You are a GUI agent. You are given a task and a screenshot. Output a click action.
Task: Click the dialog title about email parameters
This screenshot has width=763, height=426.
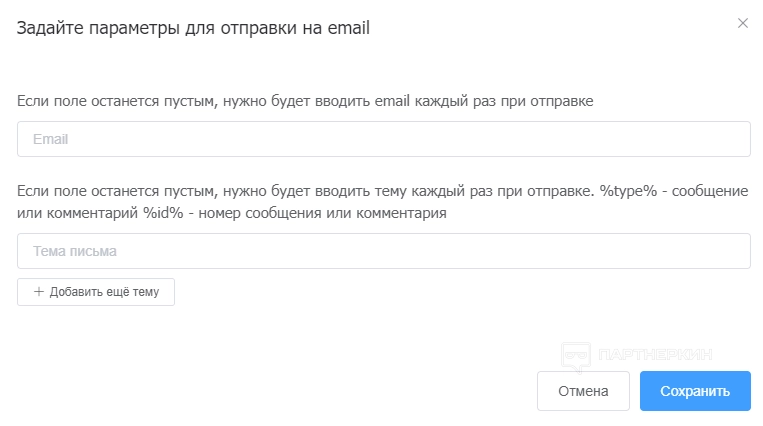[x=194, y=28]
